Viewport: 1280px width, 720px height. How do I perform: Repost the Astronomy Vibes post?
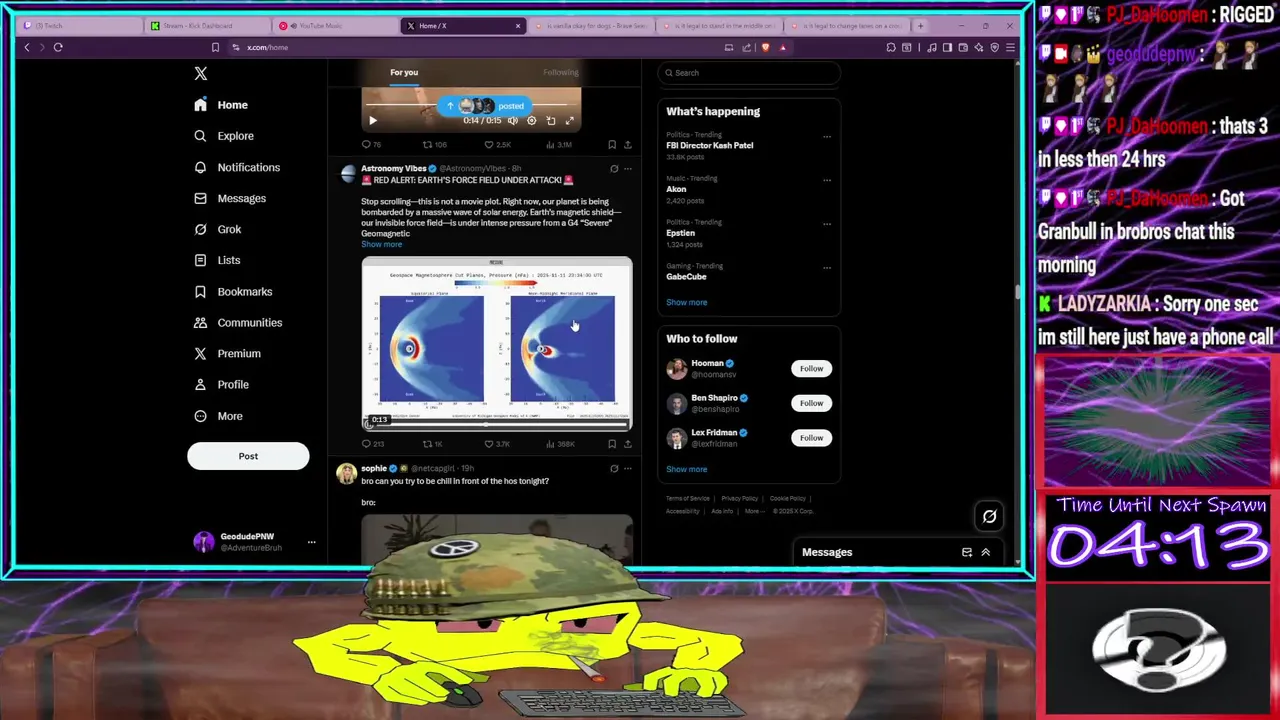coord(432,444)
